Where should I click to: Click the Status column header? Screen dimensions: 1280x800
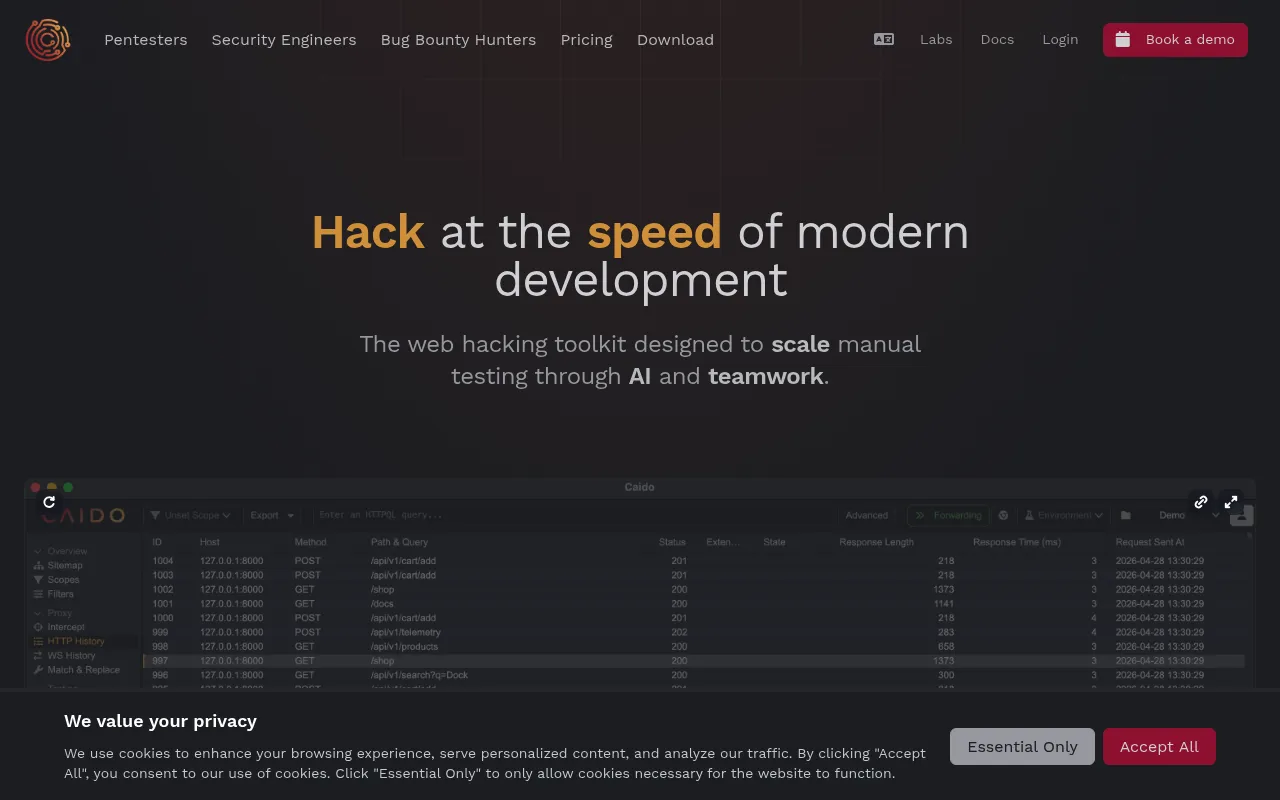click(672, 542)
